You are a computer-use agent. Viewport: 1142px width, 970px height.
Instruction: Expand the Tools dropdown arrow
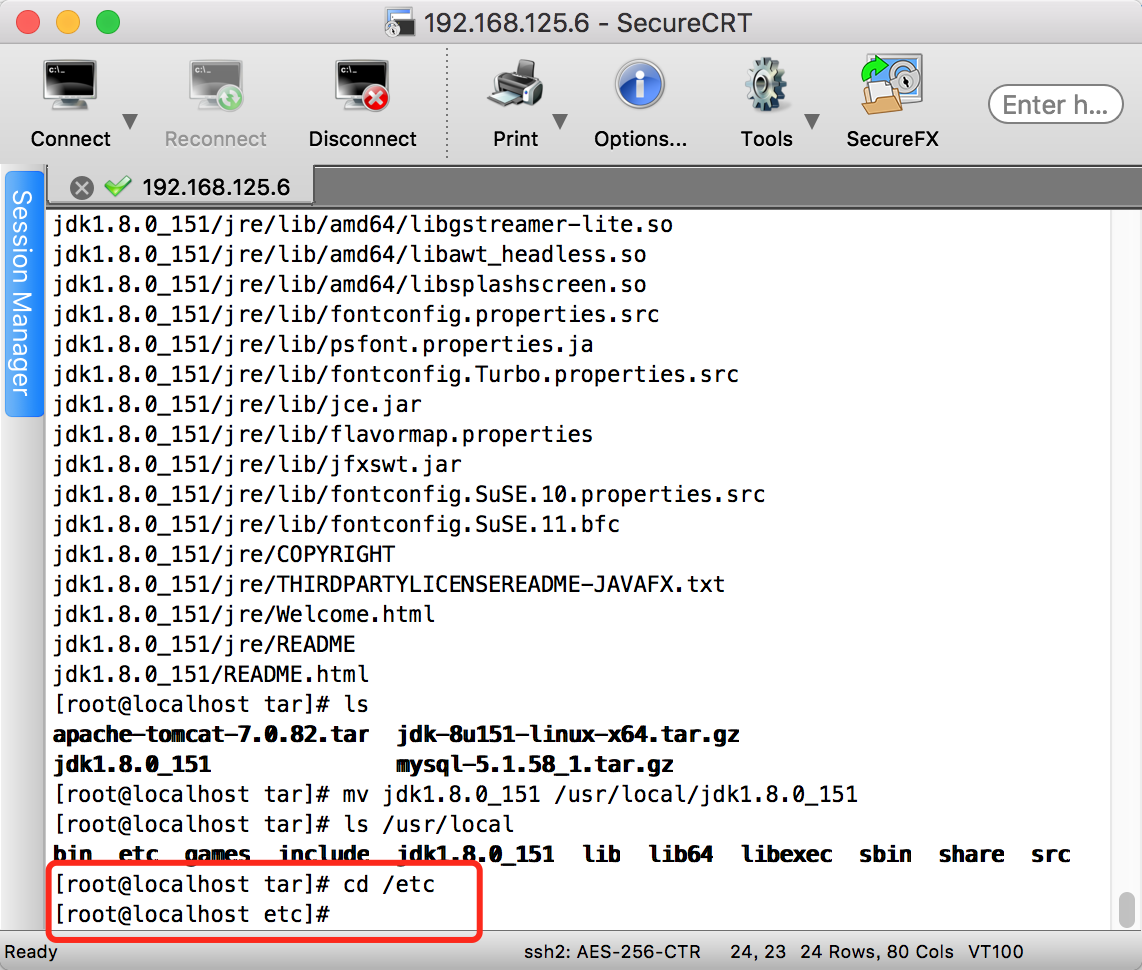pyautogui.click(x=812, y=121)
